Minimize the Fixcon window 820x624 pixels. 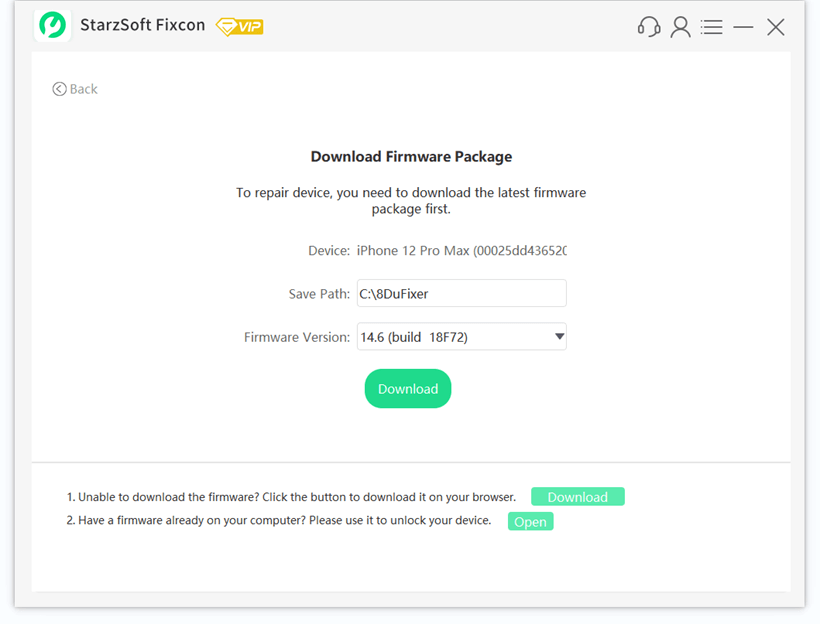pyautogui.click(x=743, y=27)
